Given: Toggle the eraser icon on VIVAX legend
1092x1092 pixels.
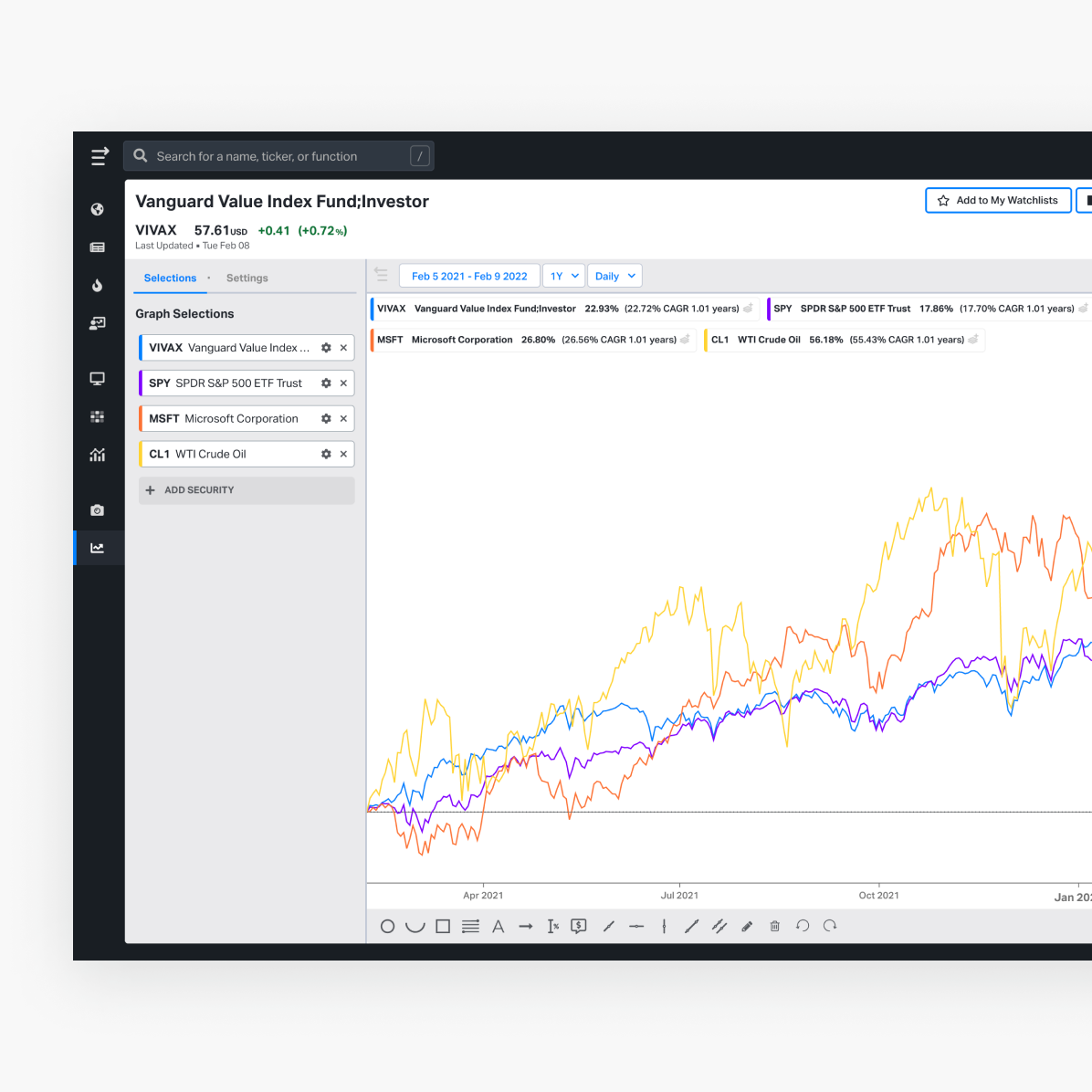Looking at the screenshot, I should pyautogui.click(x=749, y=309).
